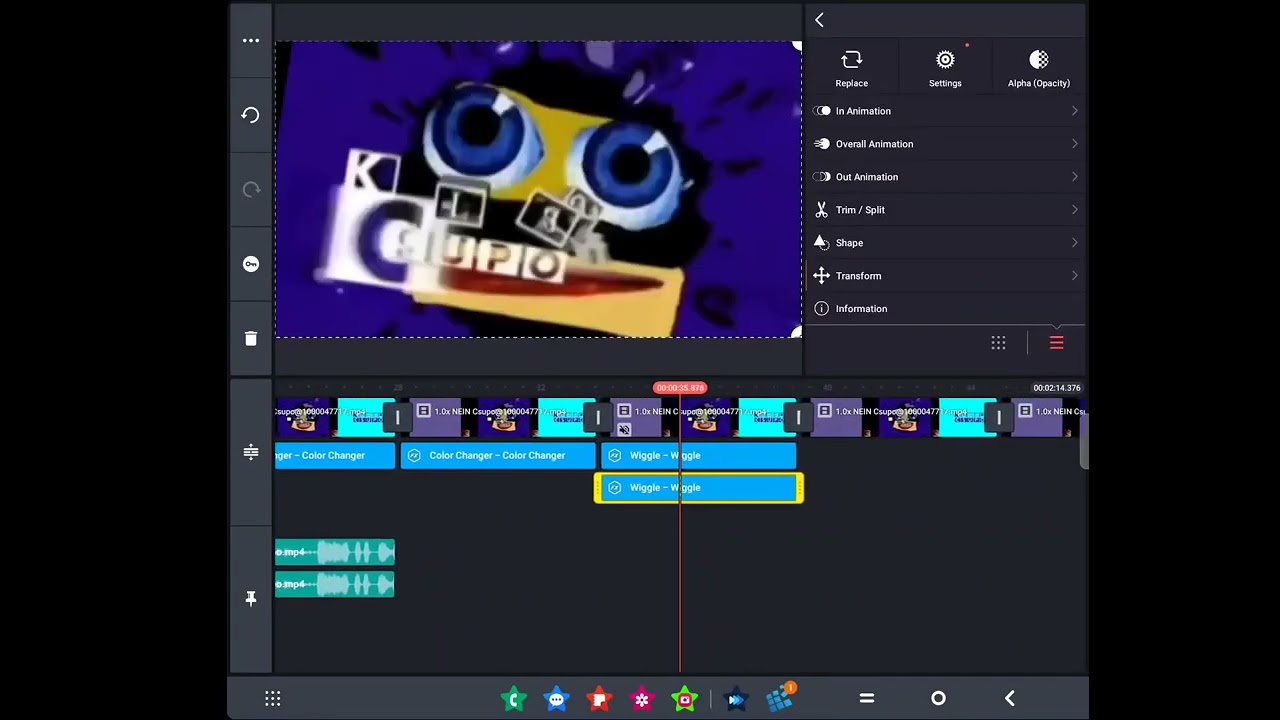Select the cut-off "nger – Color Changer" clip
This screenshot has height=720, width=1280.
(335, 455)
